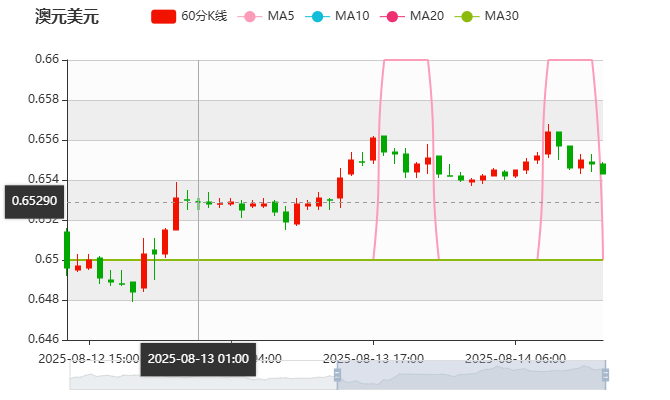Click the unselected left part of zoom slider
The height and width of the screenshot is (400, 670).
[200, 376]
